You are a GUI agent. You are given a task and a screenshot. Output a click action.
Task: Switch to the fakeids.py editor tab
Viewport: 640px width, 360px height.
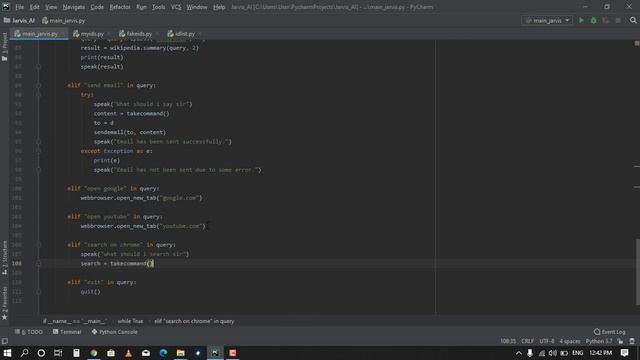pos(139,34)
